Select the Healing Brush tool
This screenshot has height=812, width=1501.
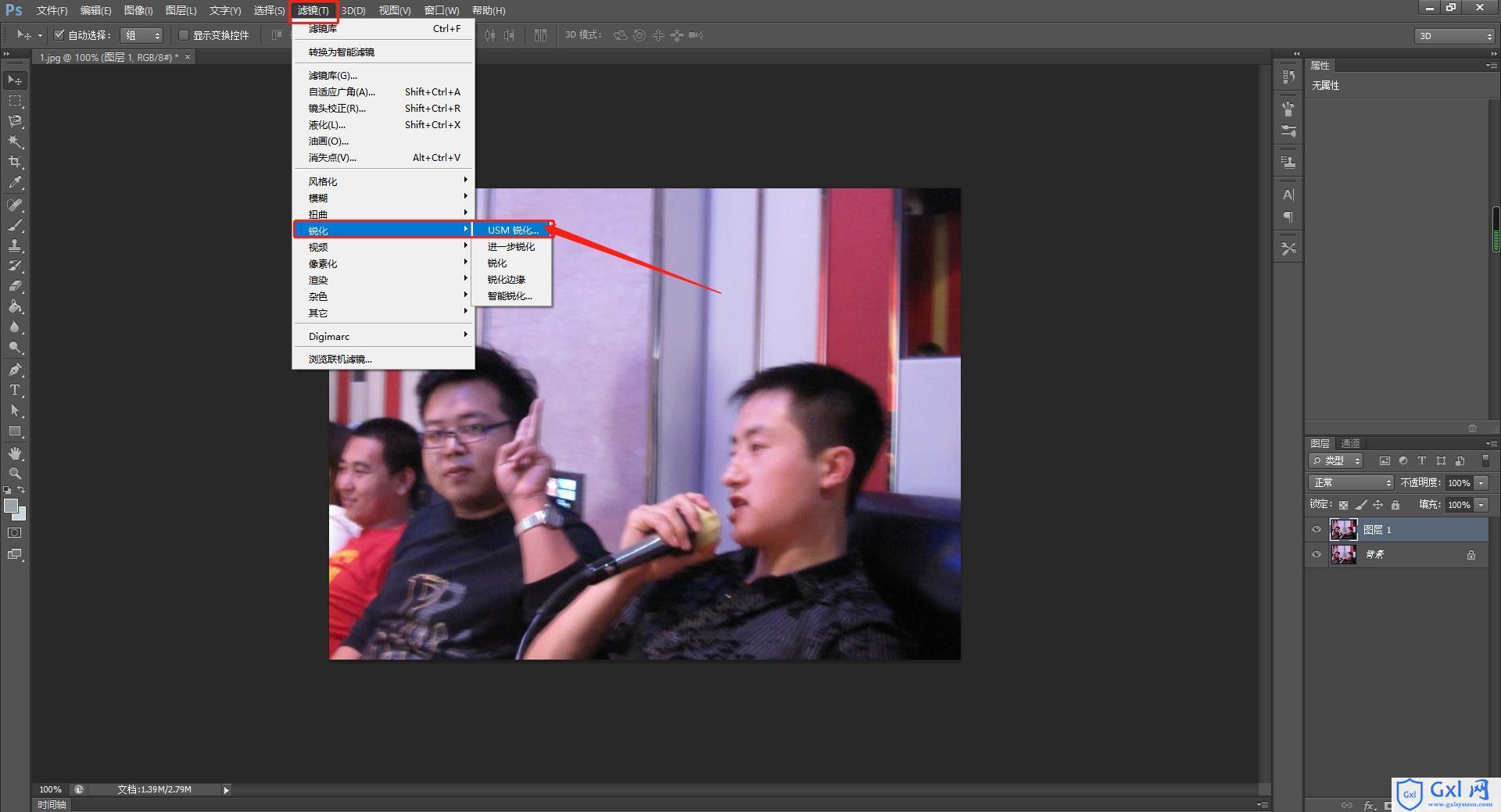coord(15,205)
